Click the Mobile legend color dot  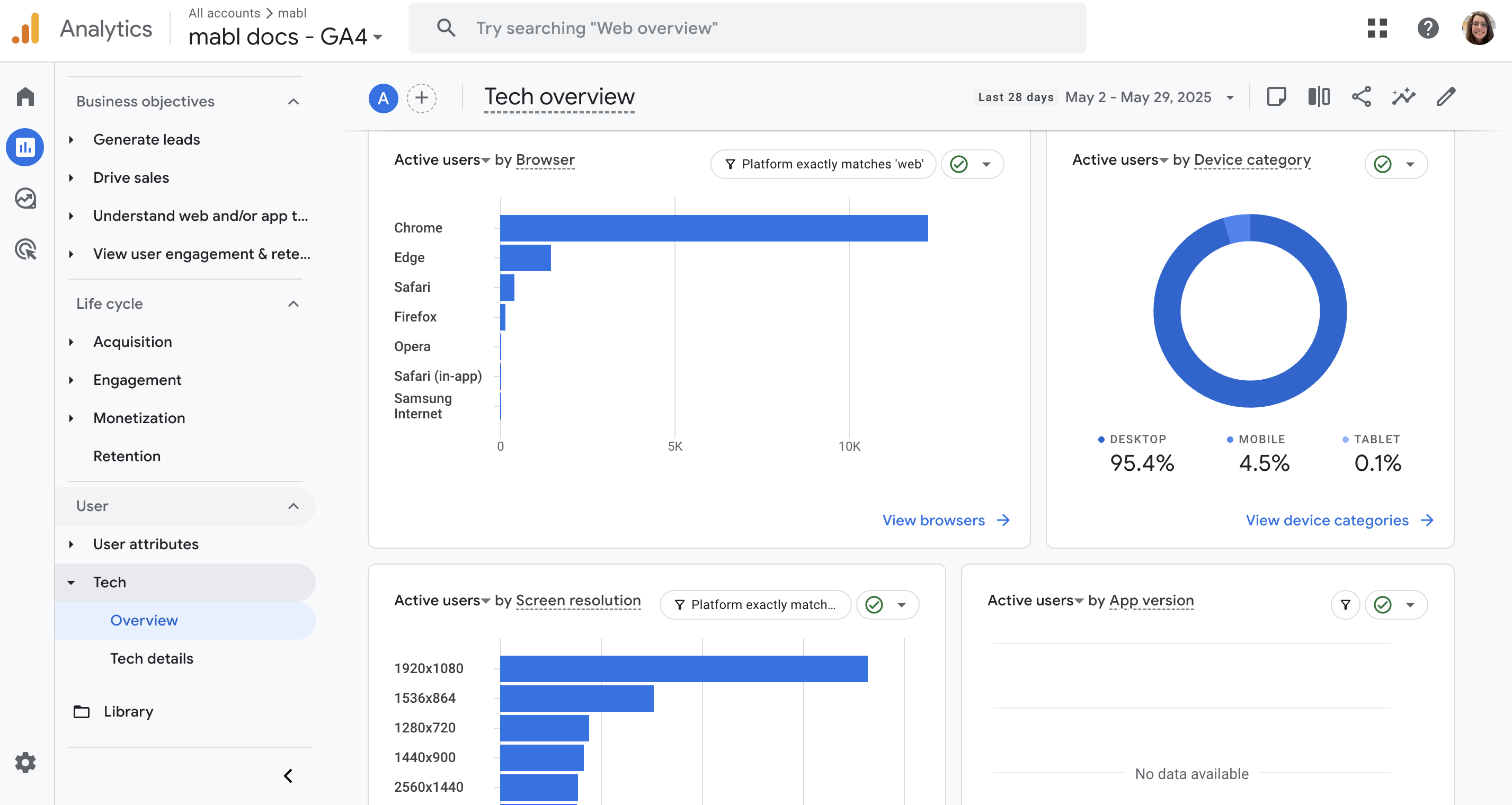coord(1230,440)
